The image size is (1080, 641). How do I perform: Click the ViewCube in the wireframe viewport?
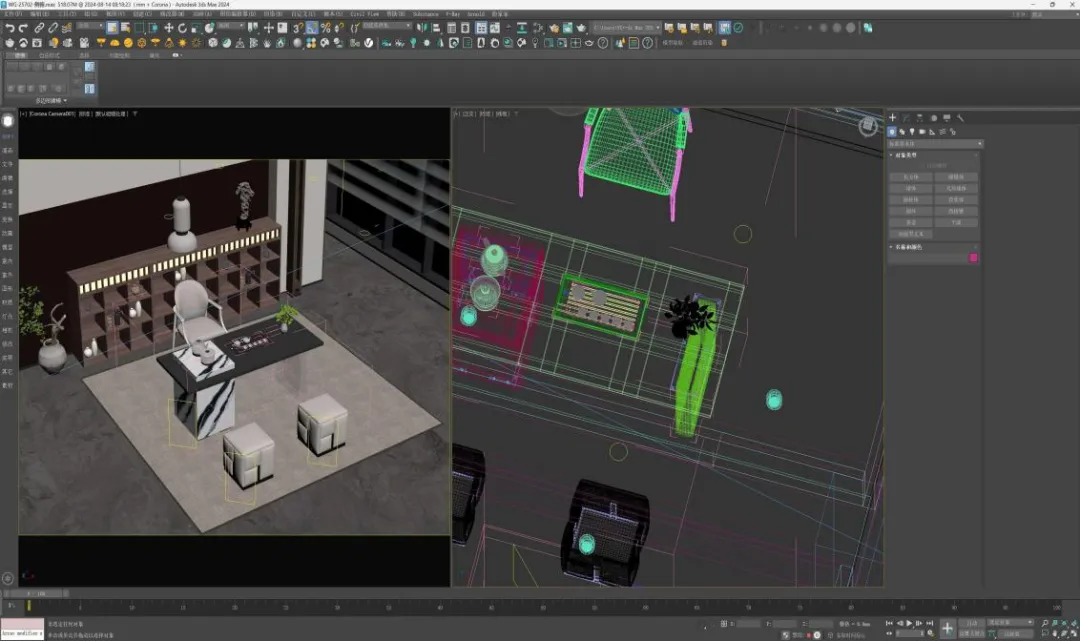click(868, 126)
